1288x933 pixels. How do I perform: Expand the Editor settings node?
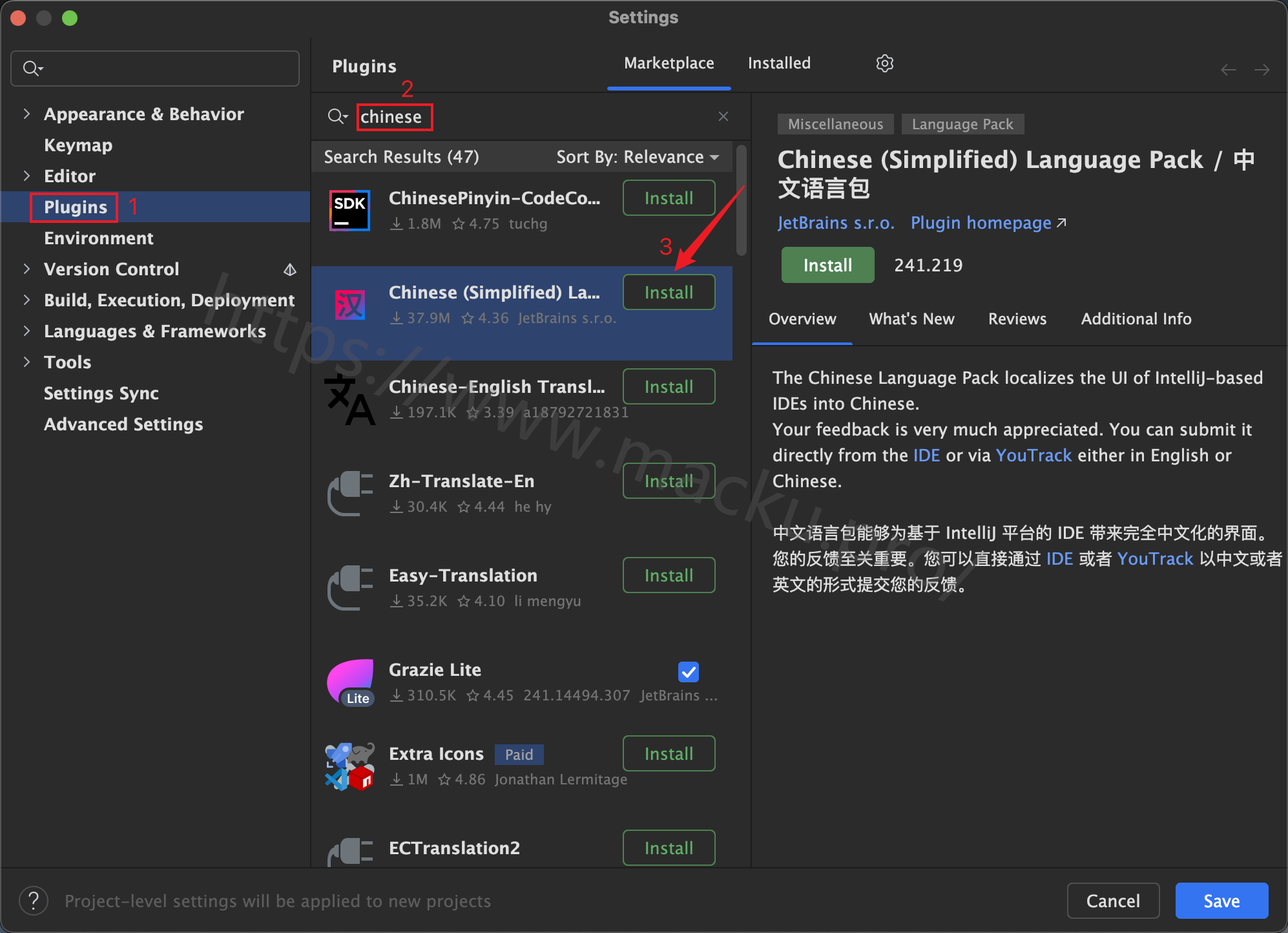click(26, 176)
